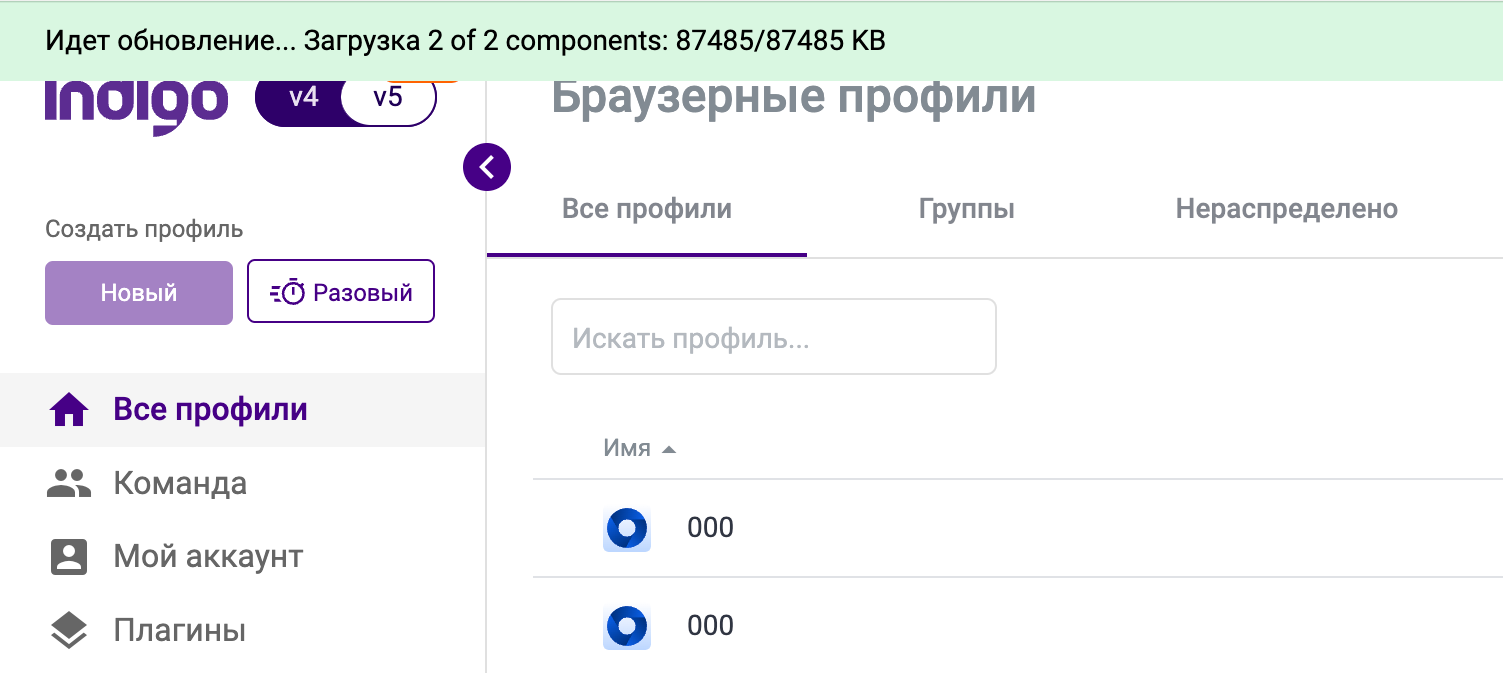Open the Нераспределено tab

(1286, 209)
